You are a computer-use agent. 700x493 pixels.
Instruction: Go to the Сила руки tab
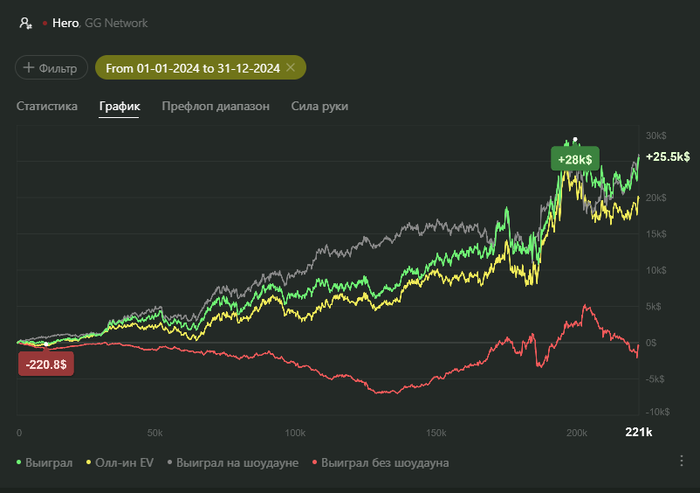click(x=320, y=106)
